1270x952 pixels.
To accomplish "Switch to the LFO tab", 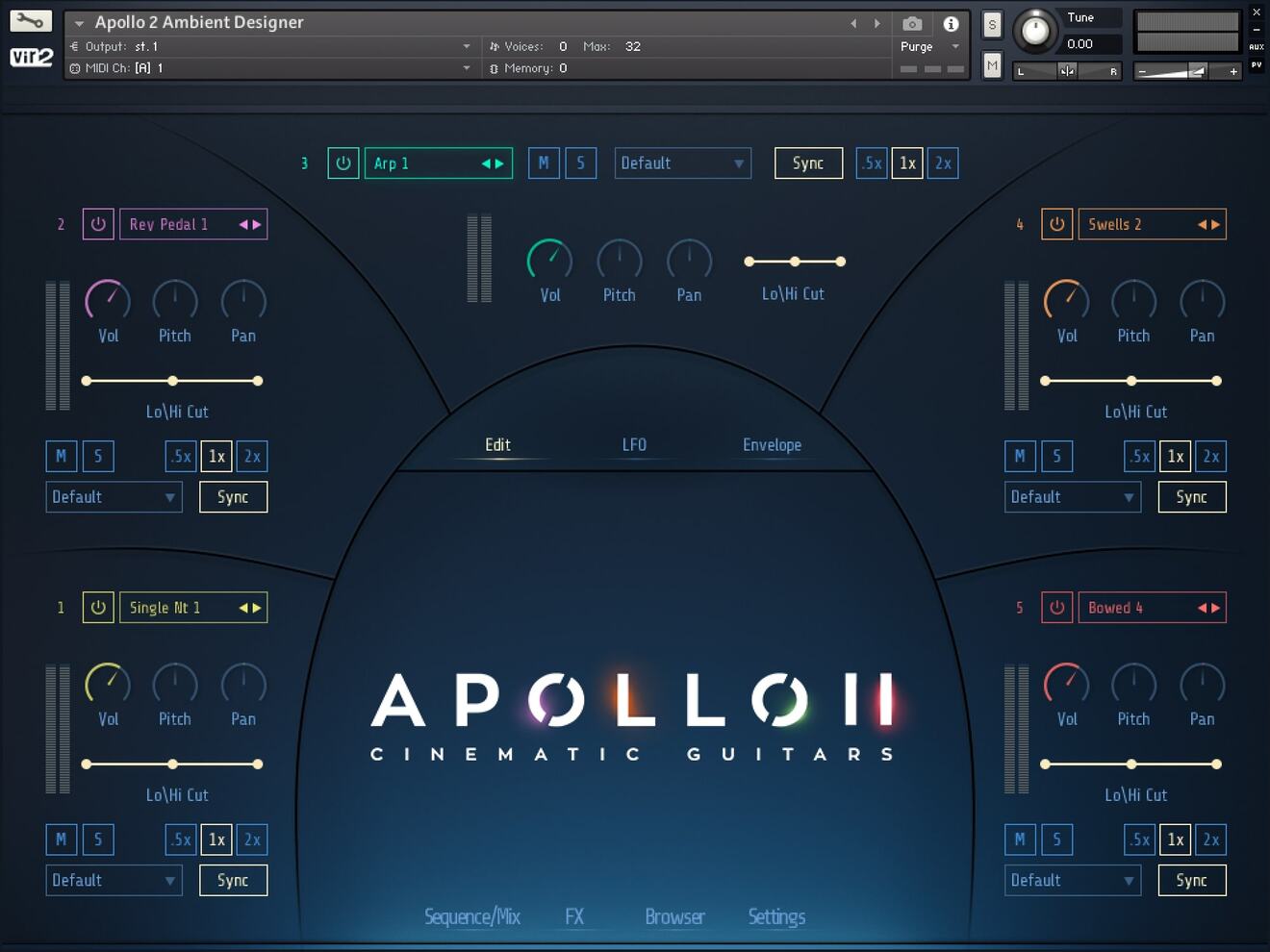I will 634,444.
